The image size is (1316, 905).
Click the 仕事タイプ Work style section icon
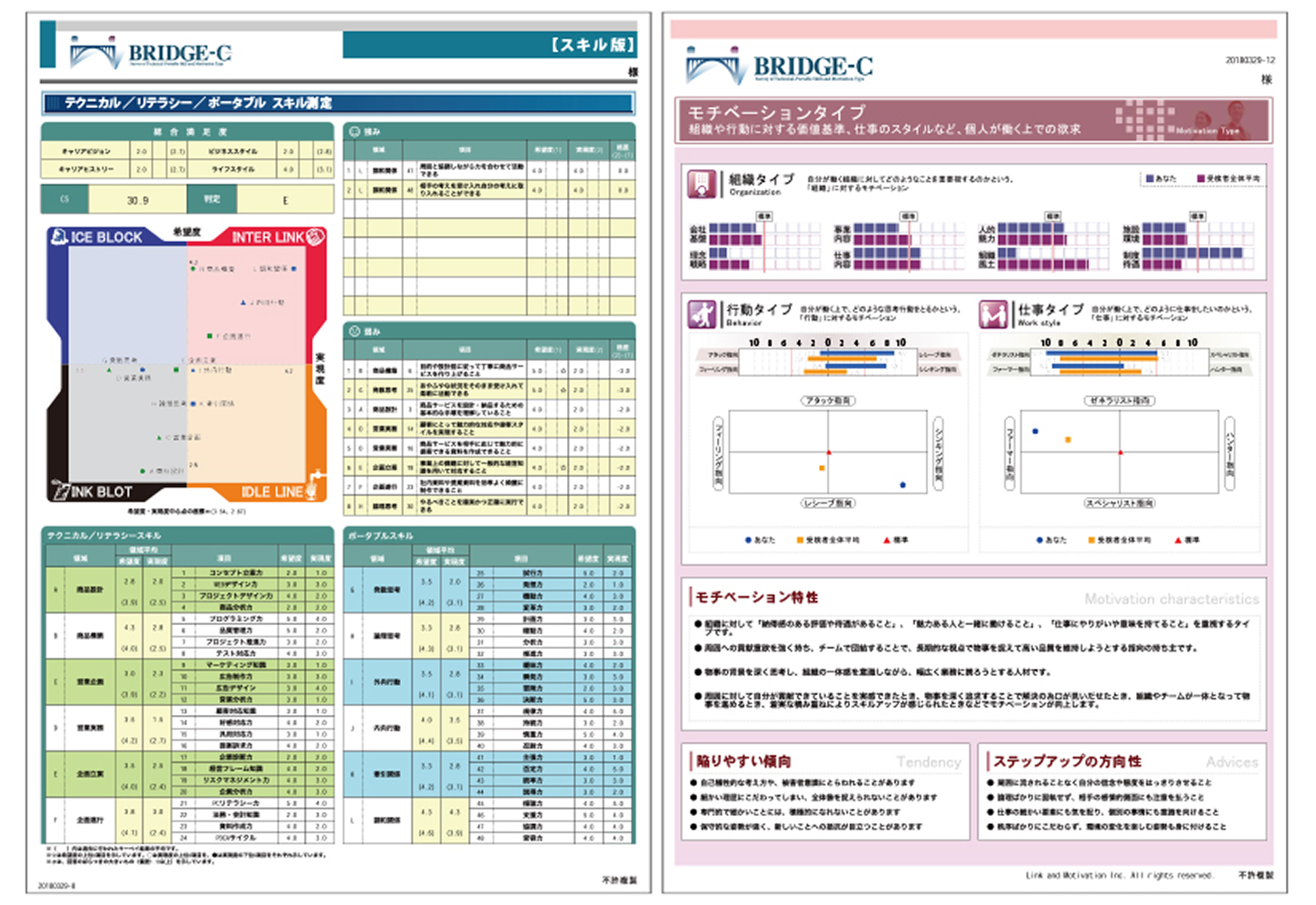[x=992, y=314]
